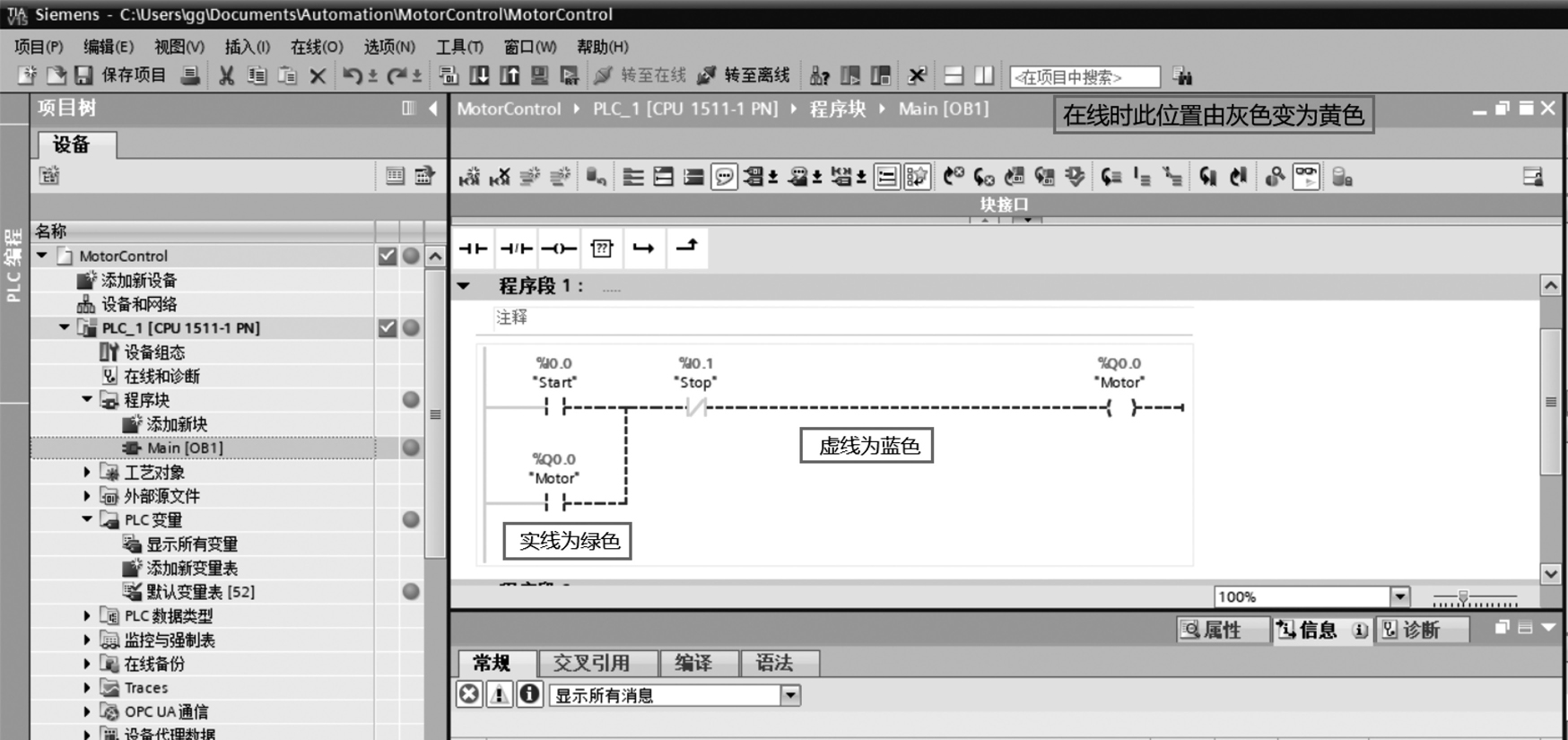This screenshot has height=740, width=1568.
Task: Expand the Traces folder
Action: point(87,688)
